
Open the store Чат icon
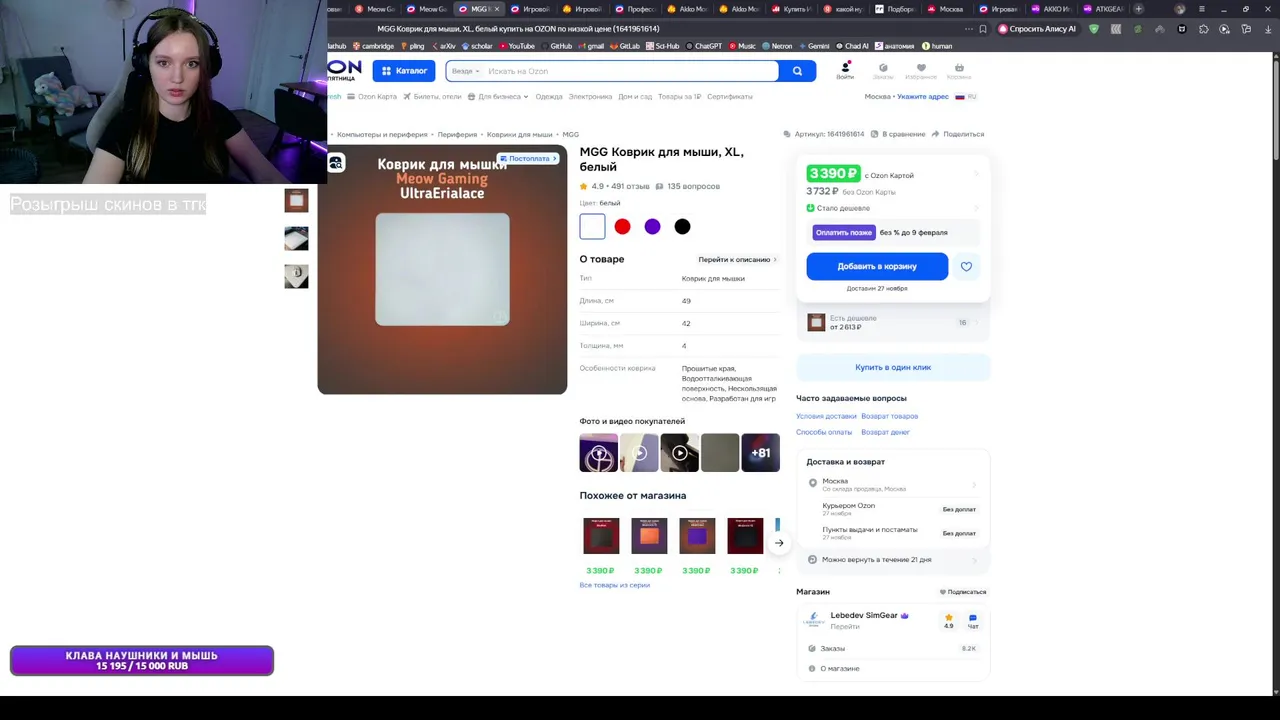[972, 621]
